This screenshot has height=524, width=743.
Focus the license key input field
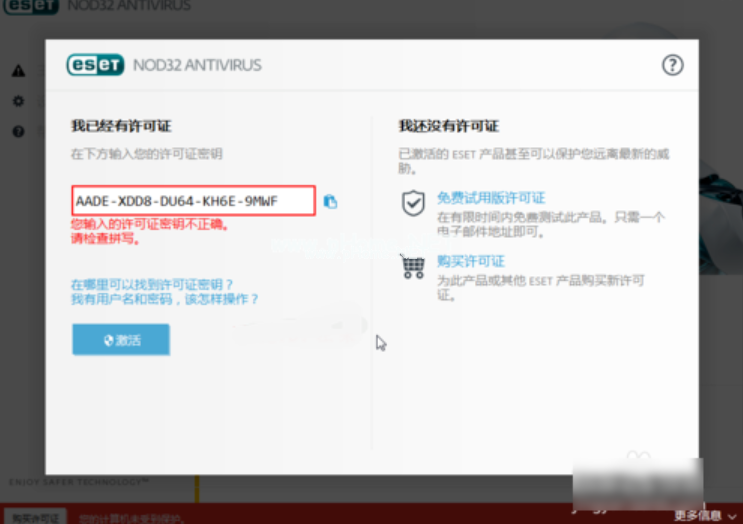193,201
